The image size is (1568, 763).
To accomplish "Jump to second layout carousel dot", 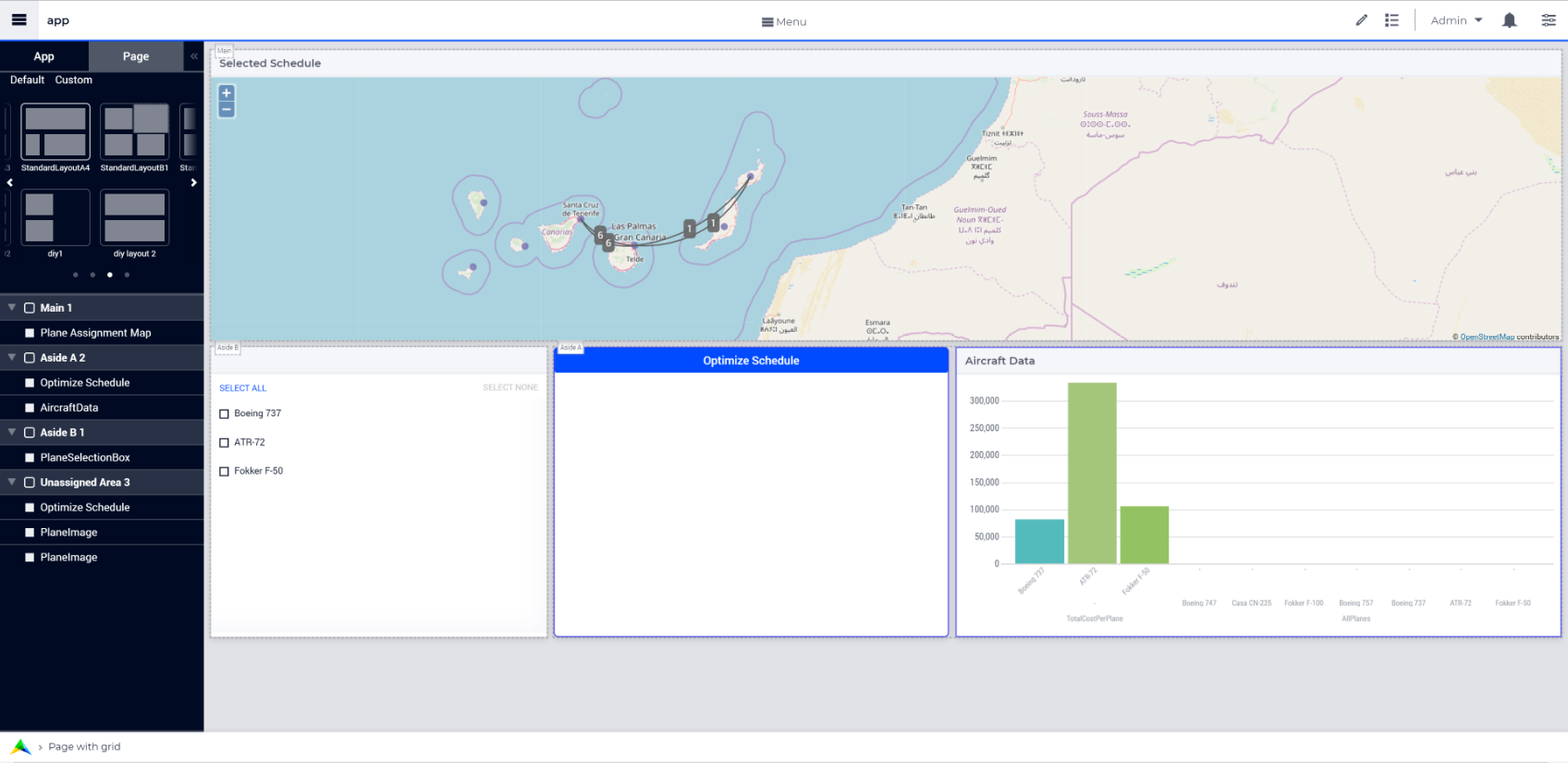I will 92,275.
